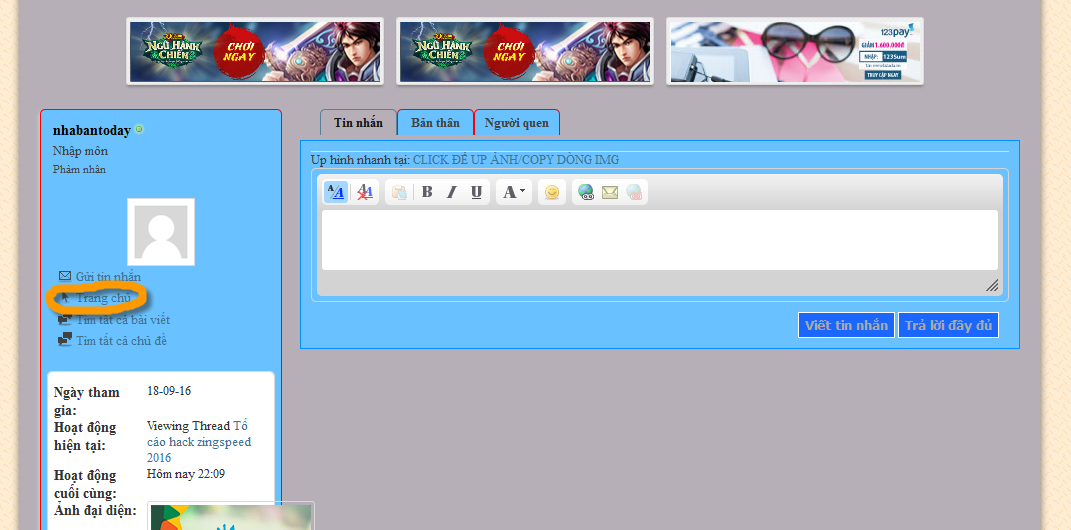Open the CLICK ĐỂ UP ẢNH/COPY DÒNG IMG link
Viewport: 1071px width, 530px height.
[516, 160]
